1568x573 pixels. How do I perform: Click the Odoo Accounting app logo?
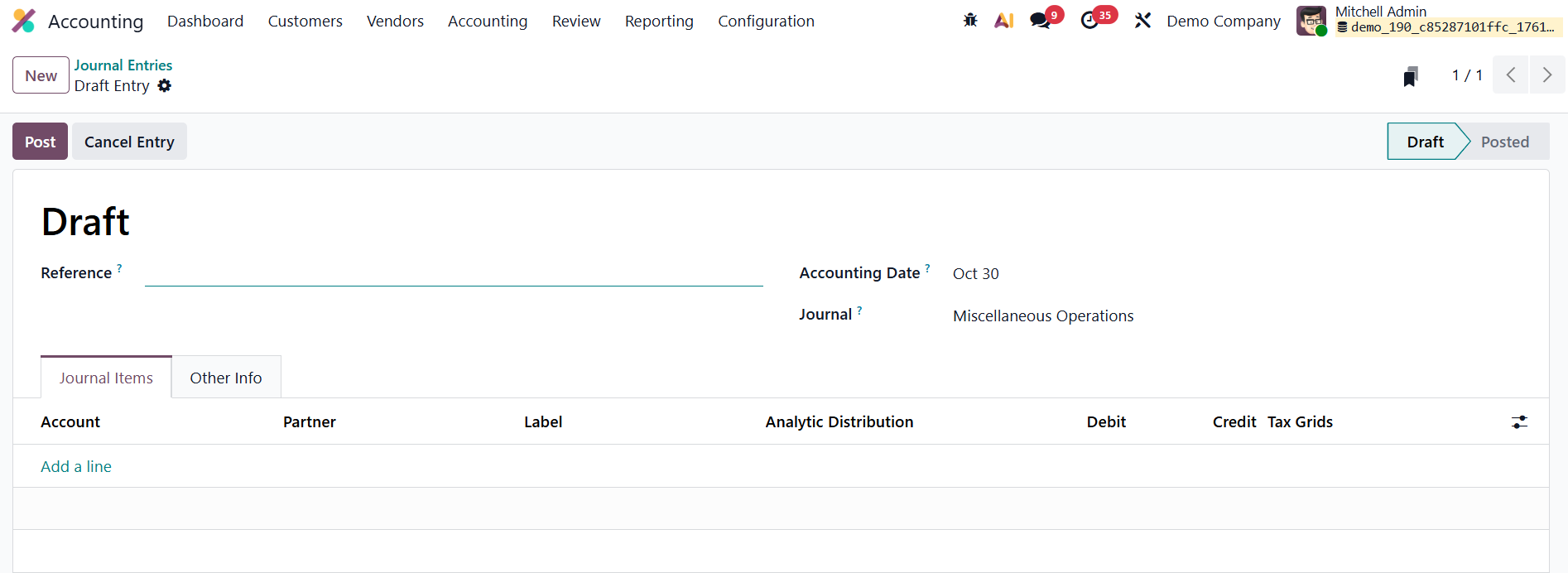pos(24,21)
